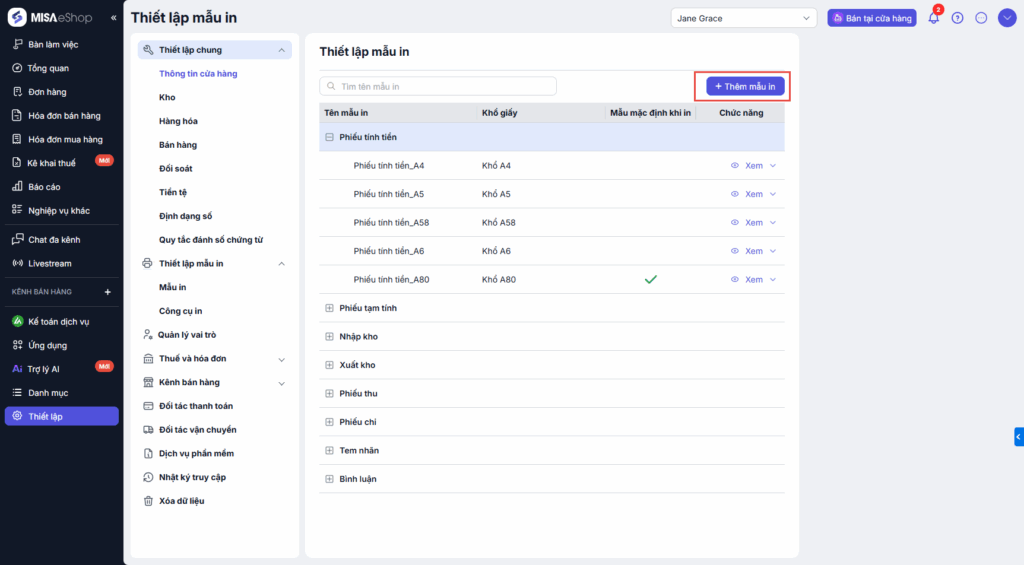Open Chat đa kênh in sidebar
This screenshot has width=1024, height=565.
click(54, 240)
